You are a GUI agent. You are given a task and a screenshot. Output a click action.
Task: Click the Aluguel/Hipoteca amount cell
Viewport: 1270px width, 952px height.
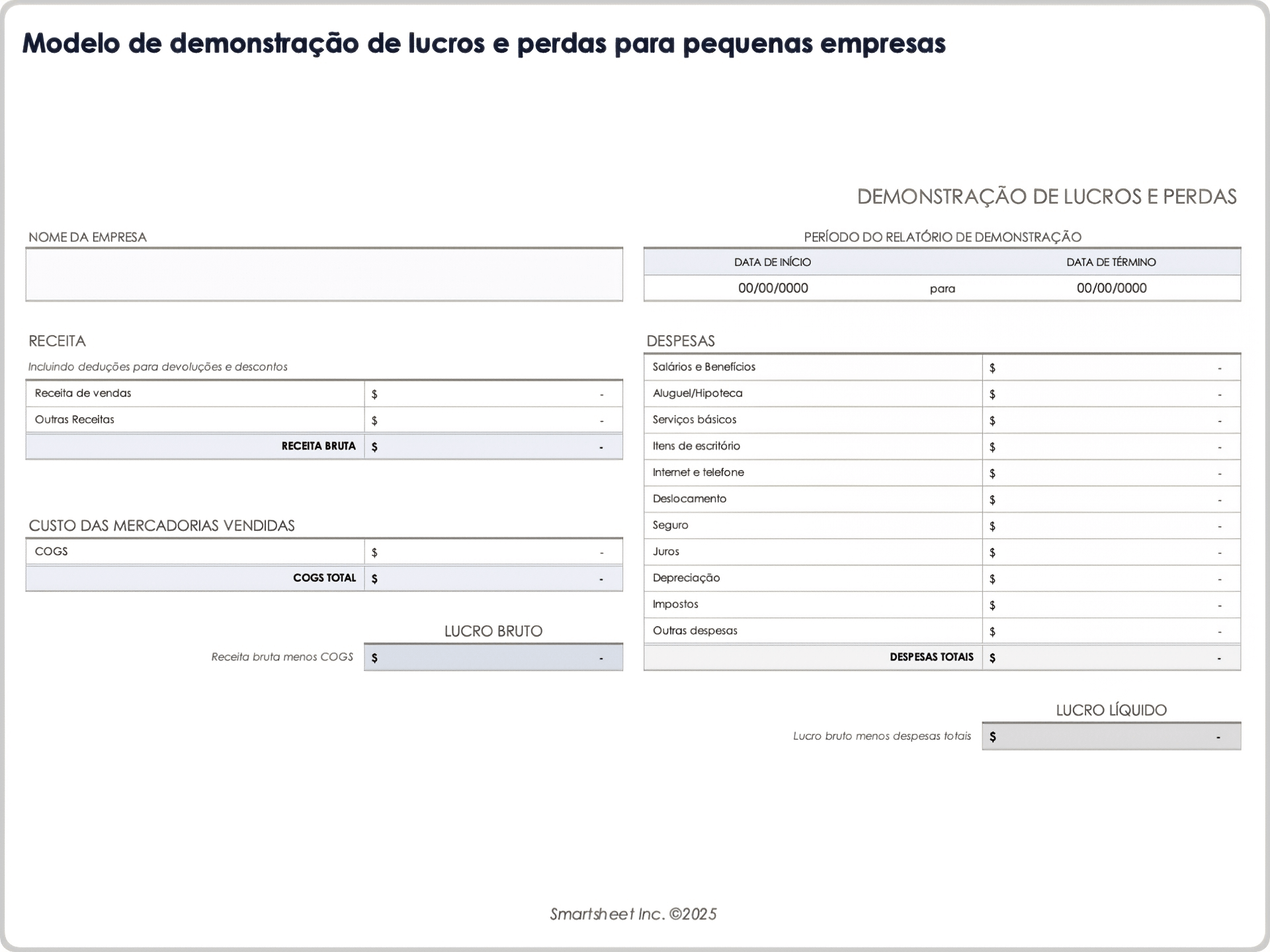point(1111,393)
